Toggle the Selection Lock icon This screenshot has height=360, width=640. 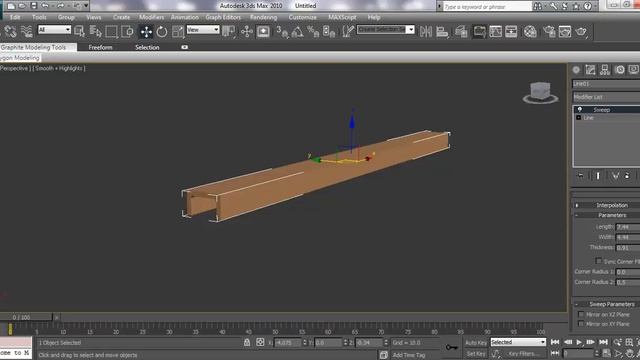pos(247,342)
